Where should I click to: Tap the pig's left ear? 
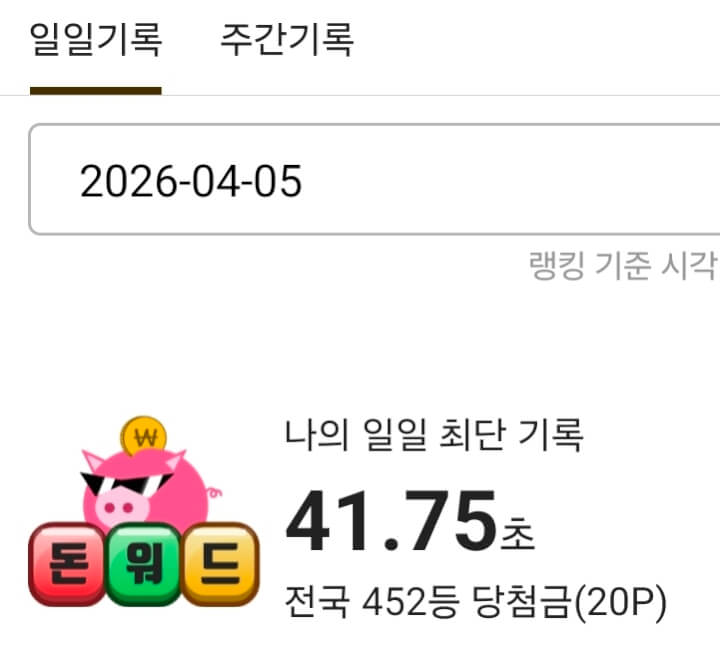coord(93,460)
